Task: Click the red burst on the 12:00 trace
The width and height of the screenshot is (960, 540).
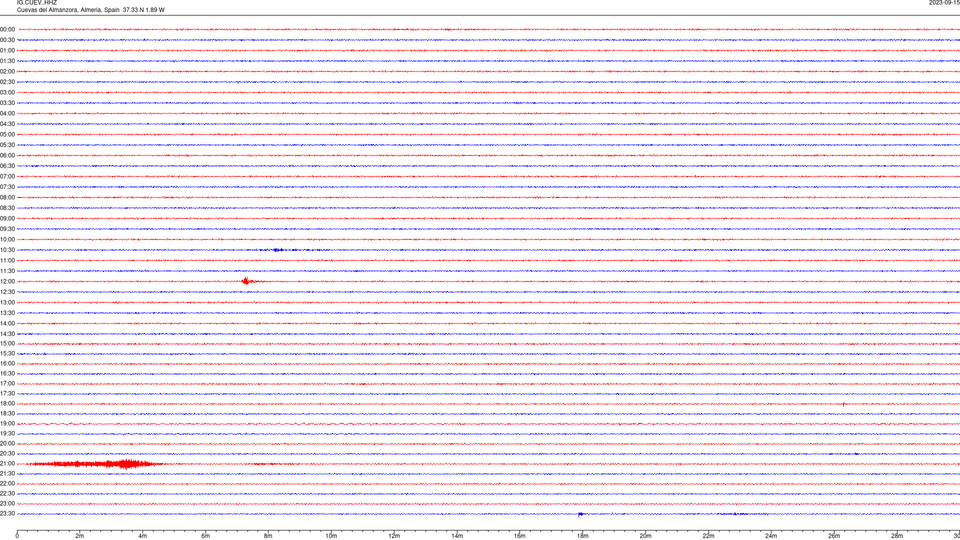Action: pyautogui.click(x=246, y=281)
